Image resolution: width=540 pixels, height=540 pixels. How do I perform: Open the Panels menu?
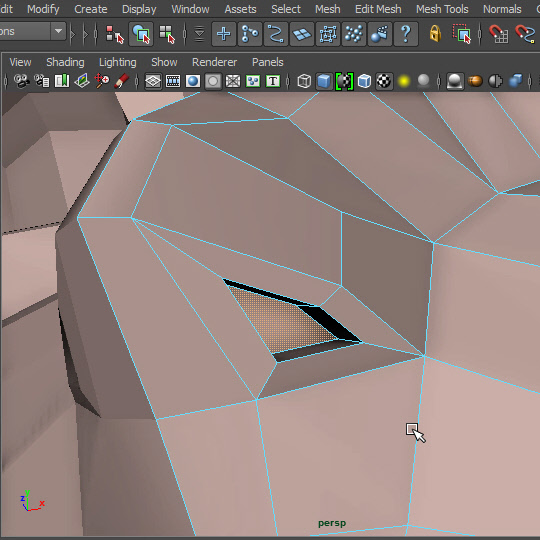(268, 62)
